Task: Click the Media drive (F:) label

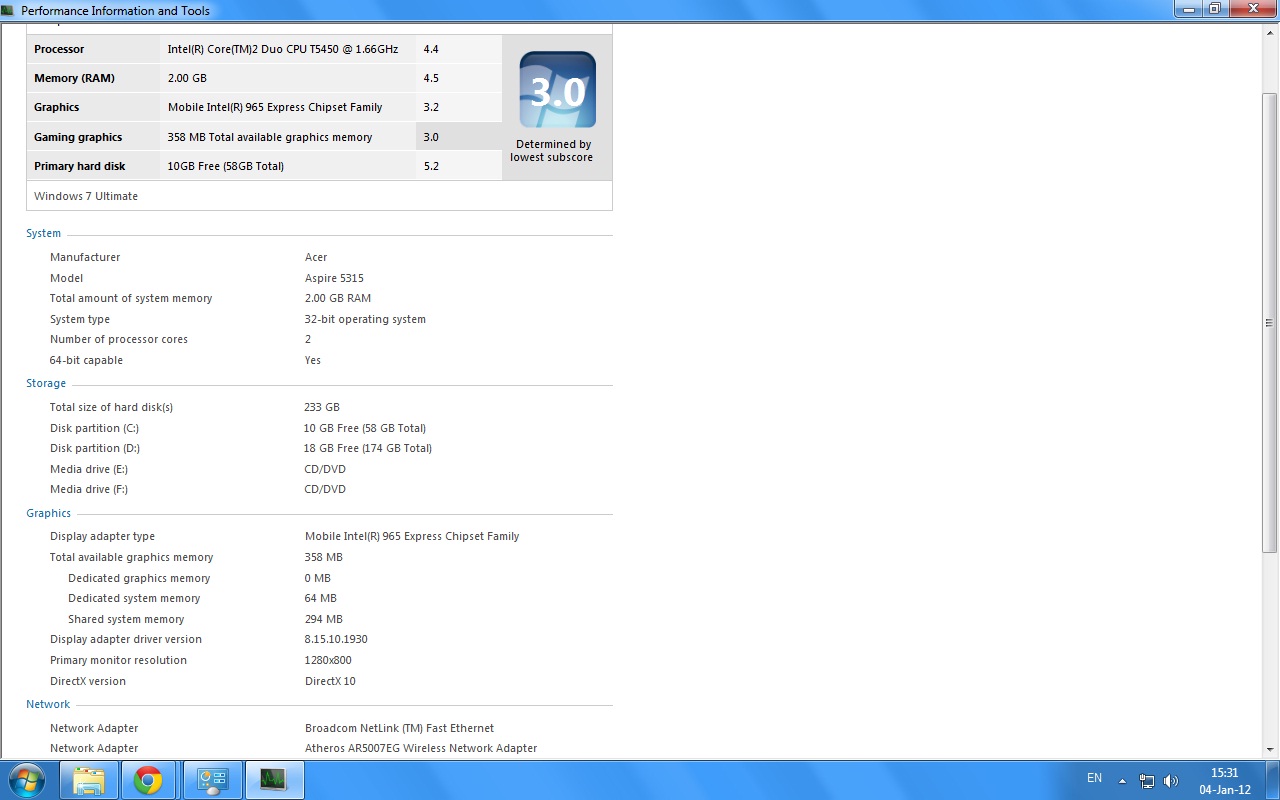Action: coord(89,489)
